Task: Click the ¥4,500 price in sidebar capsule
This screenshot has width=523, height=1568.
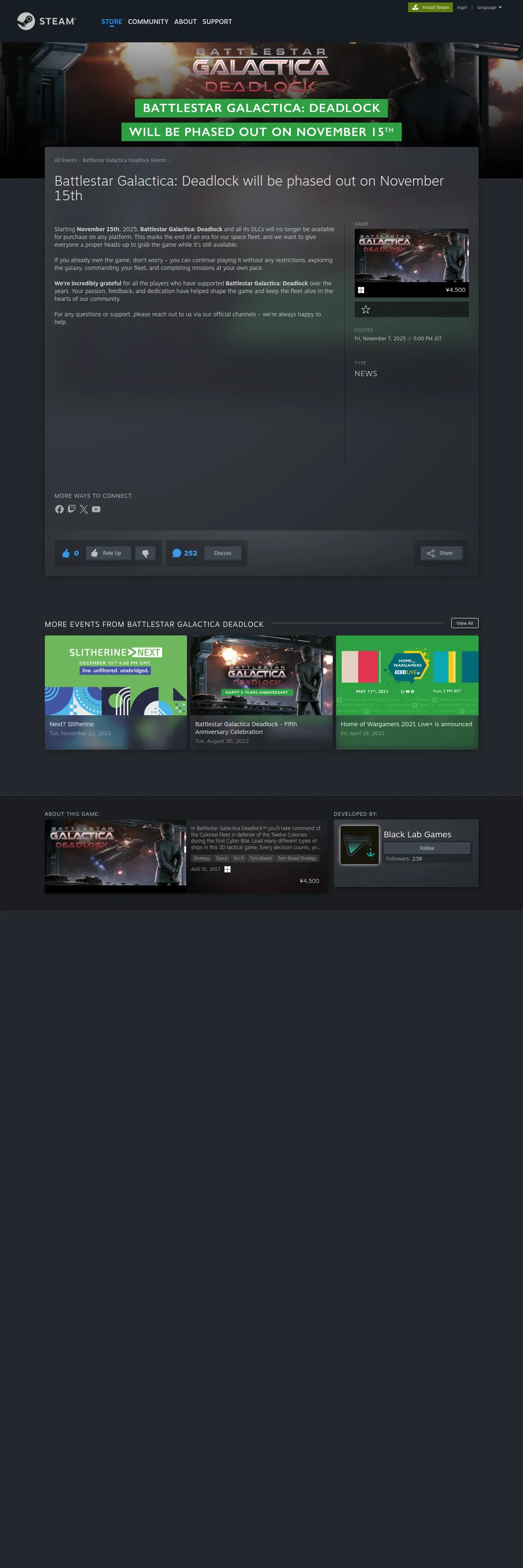Action: (x=455, y=290)
